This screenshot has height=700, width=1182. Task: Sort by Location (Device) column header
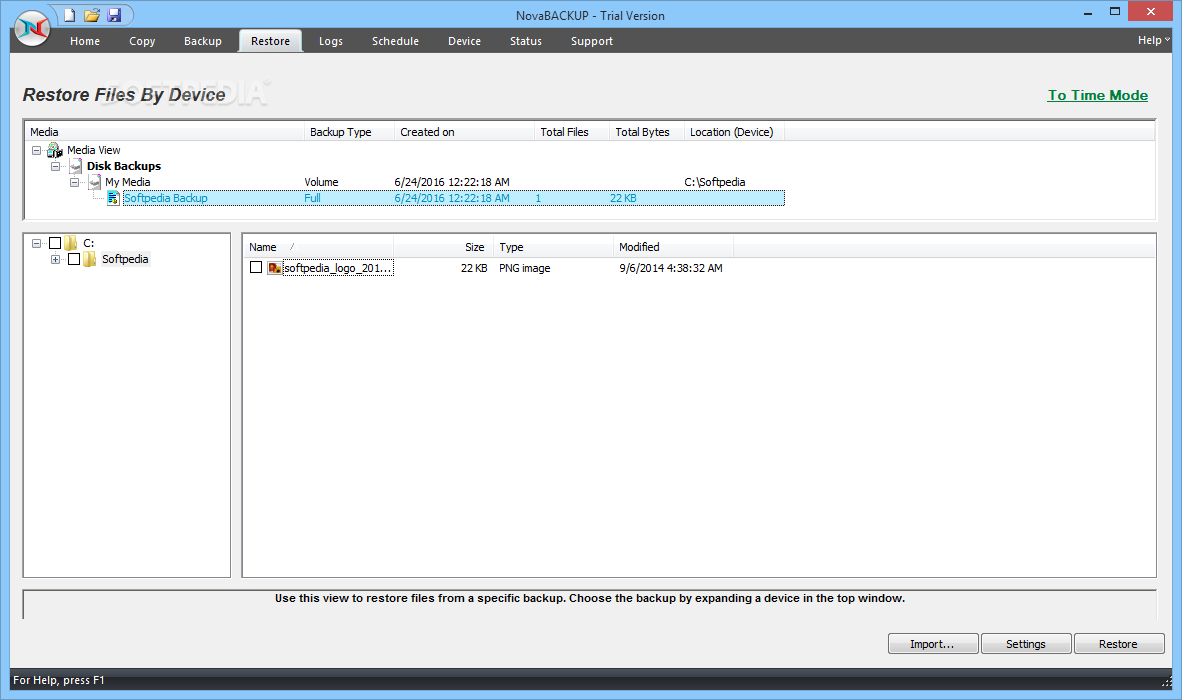click(734, 132)
